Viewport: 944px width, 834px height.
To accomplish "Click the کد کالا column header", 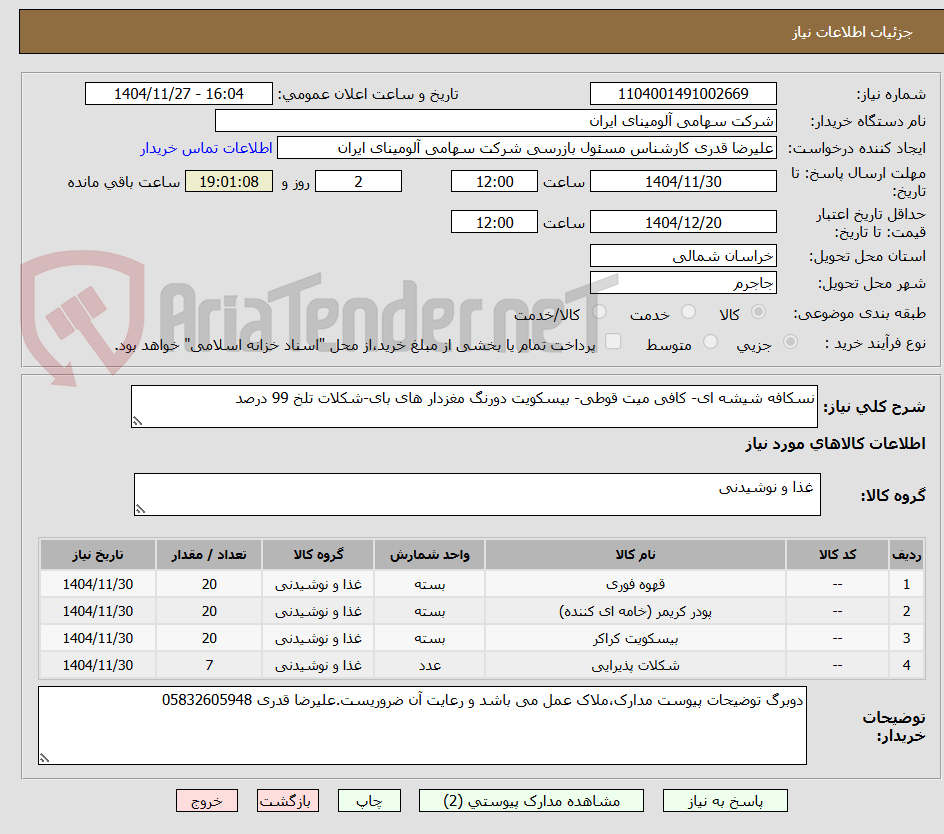I will pos(837,555).
